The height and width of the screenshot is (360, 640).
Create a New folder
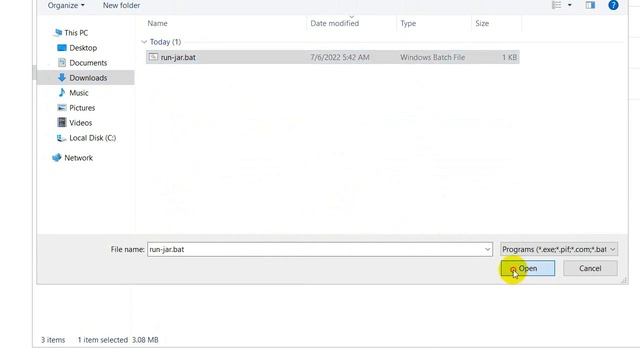121,5
